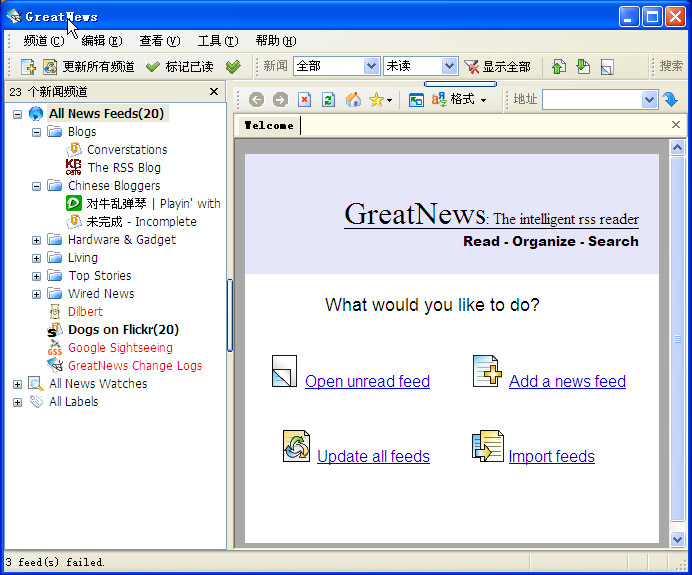Click the Import feeds link
692x575 pixels.
[x=552, y=456]
